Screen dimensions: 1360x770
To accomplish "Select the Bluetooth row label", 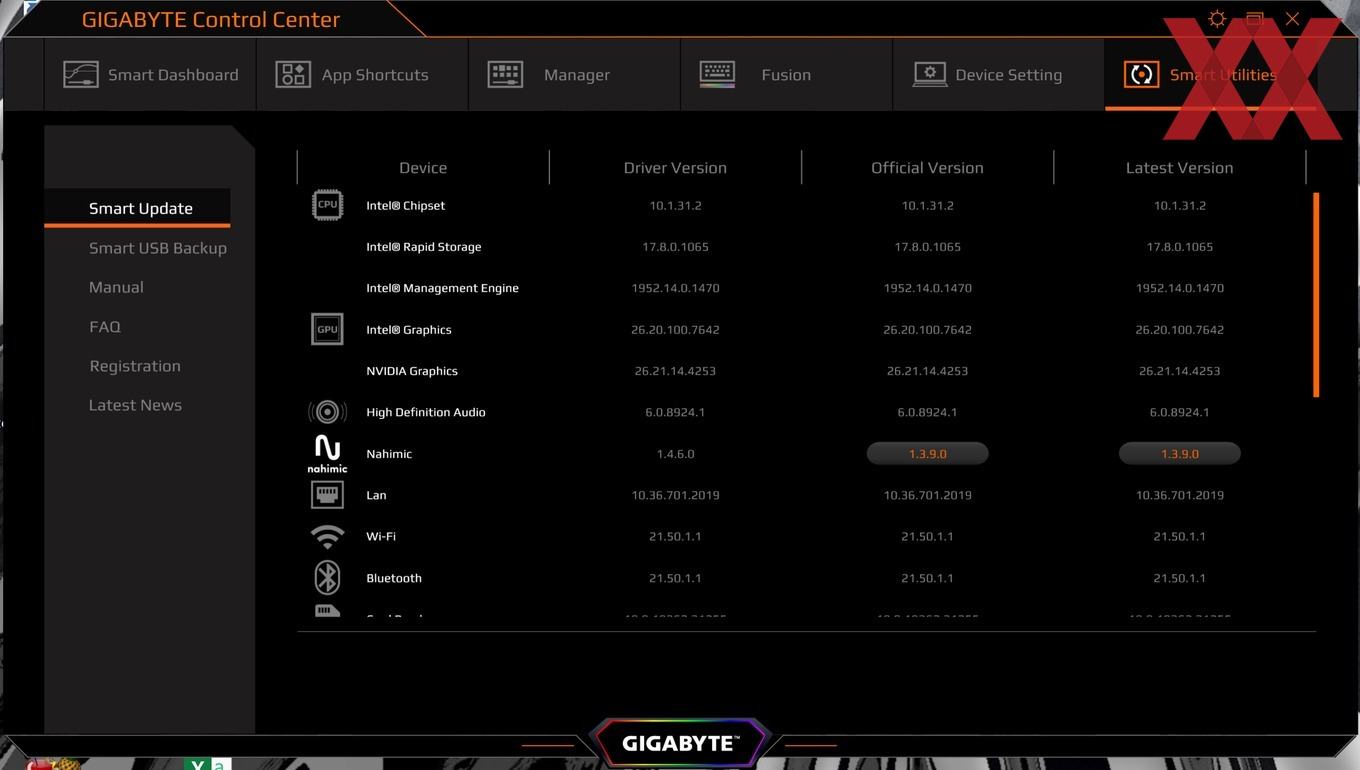I will [x=394, y=578].
